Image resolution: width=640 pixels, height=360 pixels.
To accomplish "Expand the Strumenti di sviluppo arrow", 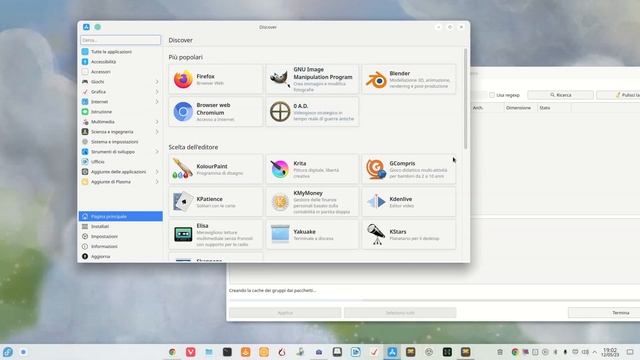I will point(157,152).
